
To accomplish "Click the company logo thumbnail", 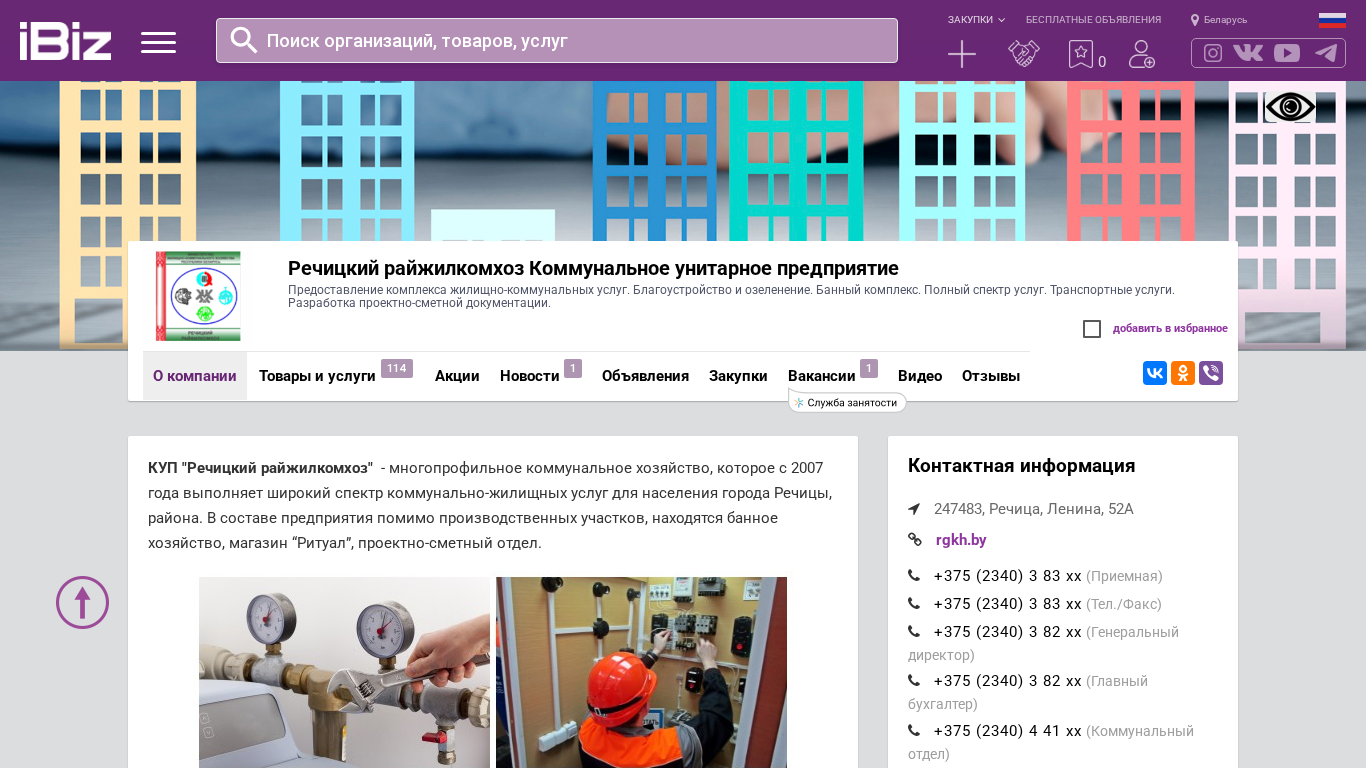I will (198, 296).
